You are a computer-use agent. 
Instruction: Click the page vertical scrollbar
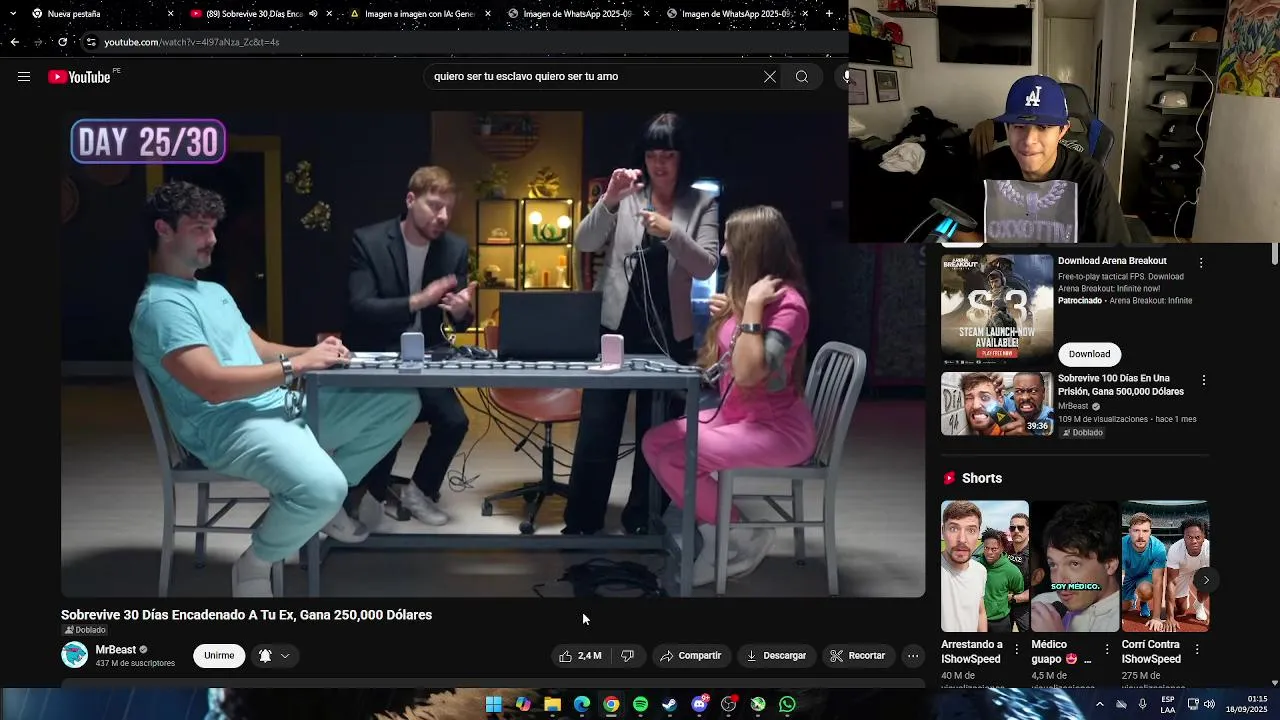1274,255
